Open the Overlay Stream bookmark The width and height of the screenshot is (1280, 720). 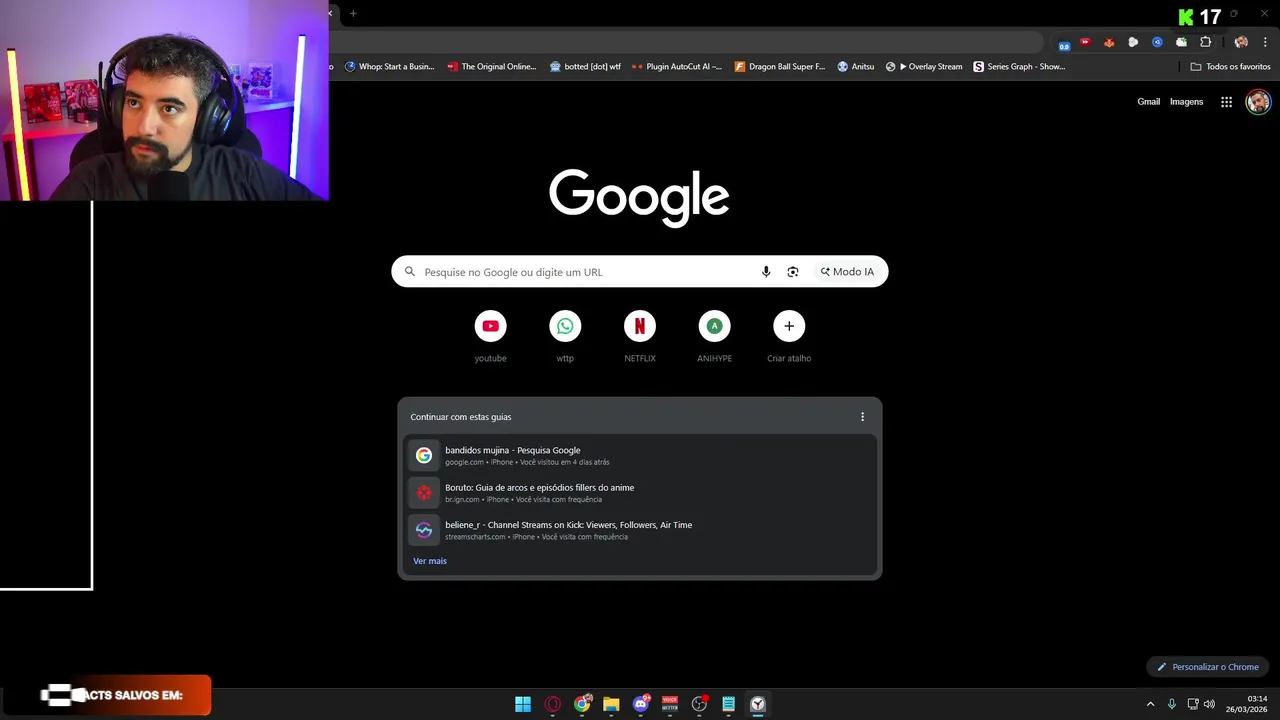coord(924,67)
